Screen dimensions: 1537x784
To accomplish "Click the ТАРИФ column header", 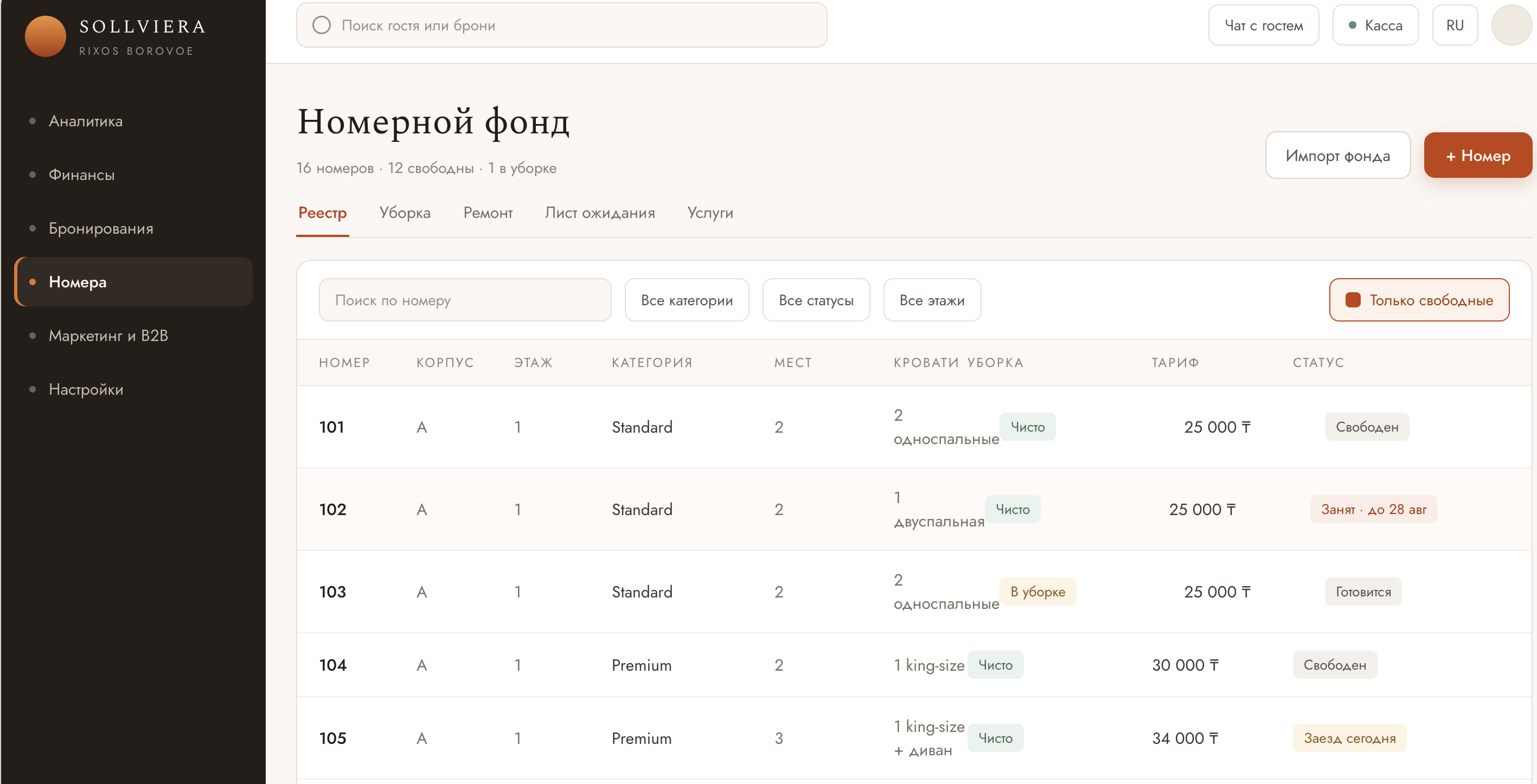I will [x=1175, y=363].
